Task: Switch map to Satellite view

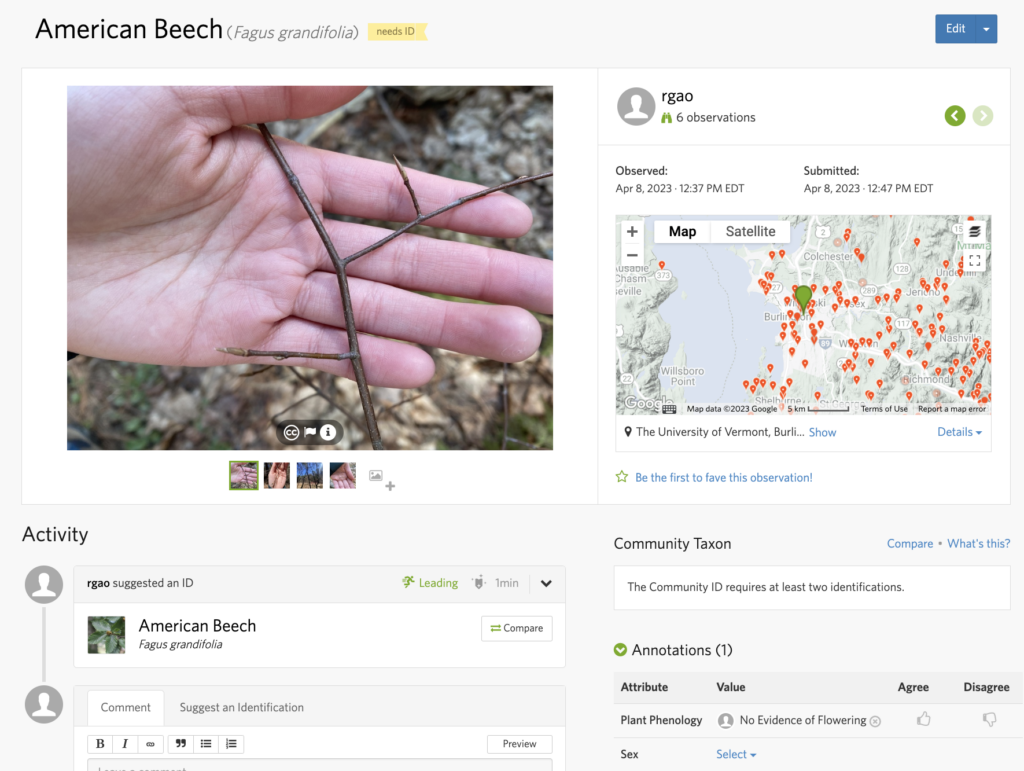Action: [x=750, y=231]
